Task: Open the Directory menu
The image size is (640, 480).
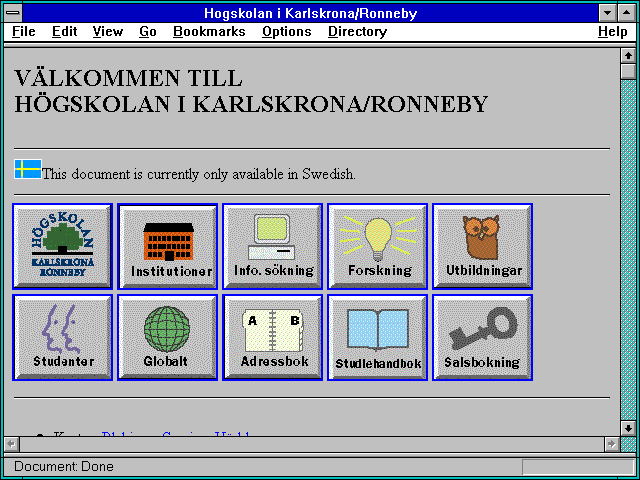Action: (357, 32)
